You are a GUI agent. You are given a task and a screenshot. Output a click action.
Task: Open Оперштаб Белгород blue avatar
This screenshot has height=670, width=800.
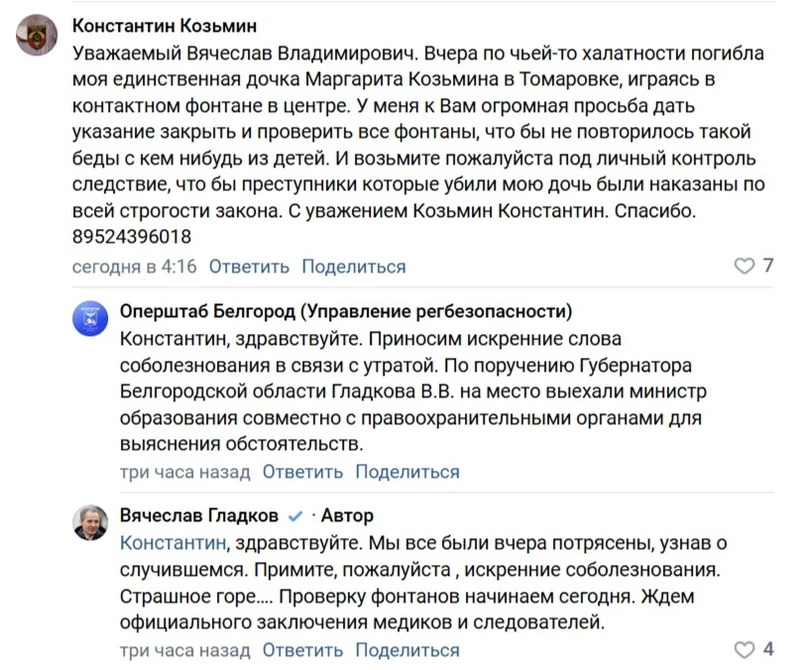(x=90, y=318)
